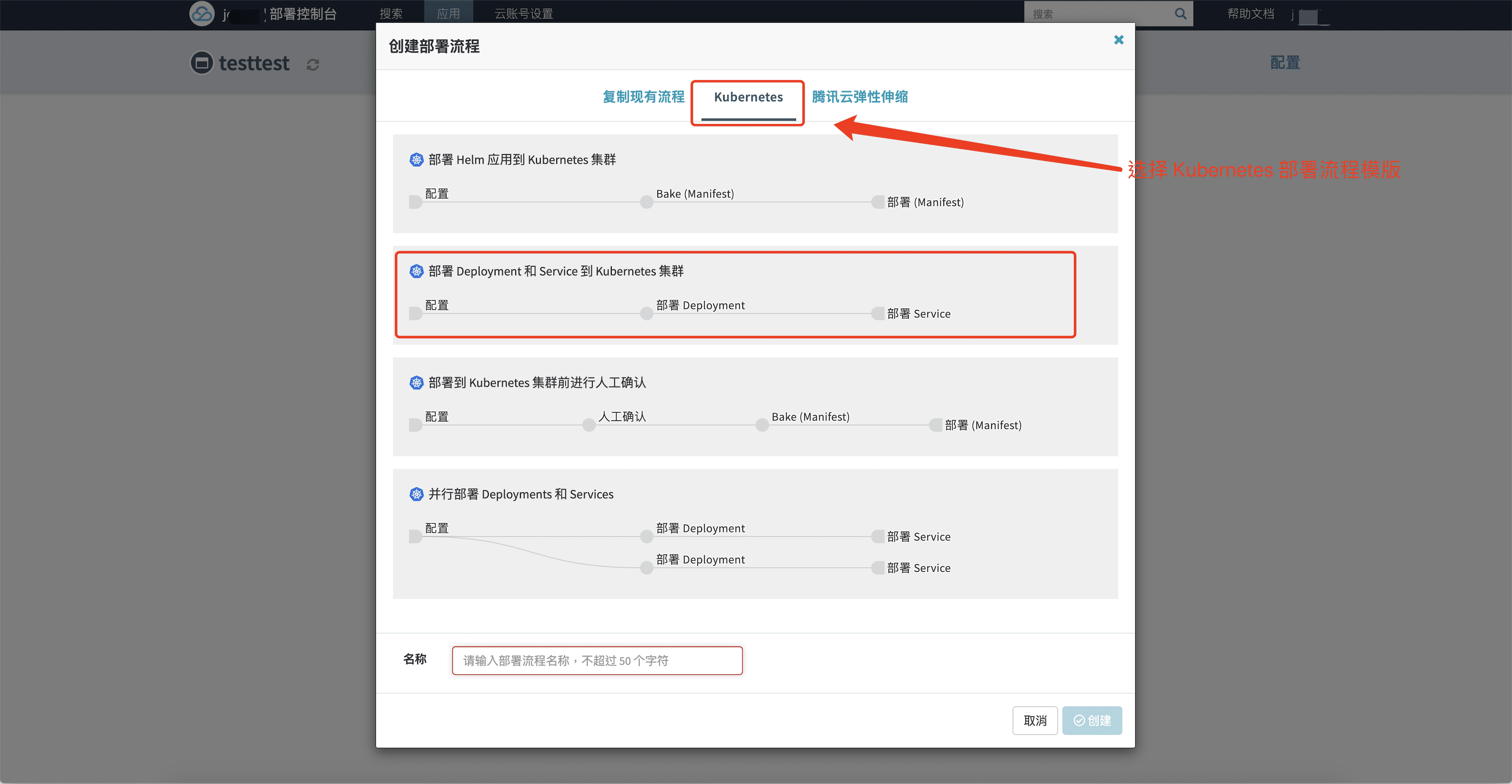This screenshot has height=784, width=1512.
Task: Click Kubernetes icon of Deployment and Service template
Action: pos(416,271)
